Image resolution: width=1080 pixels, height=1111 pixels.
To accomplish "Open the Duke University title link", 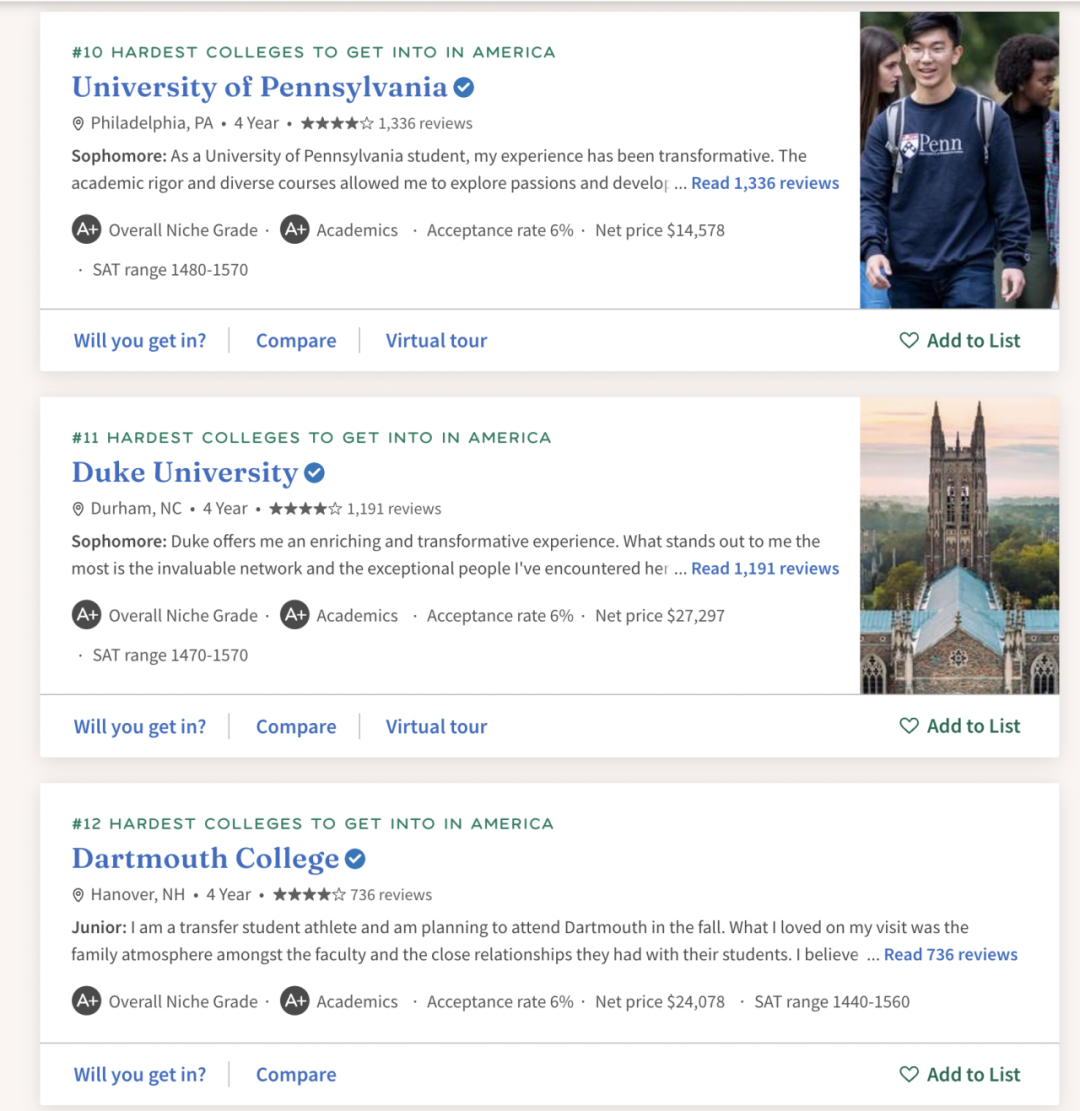I will coord(185,473).
